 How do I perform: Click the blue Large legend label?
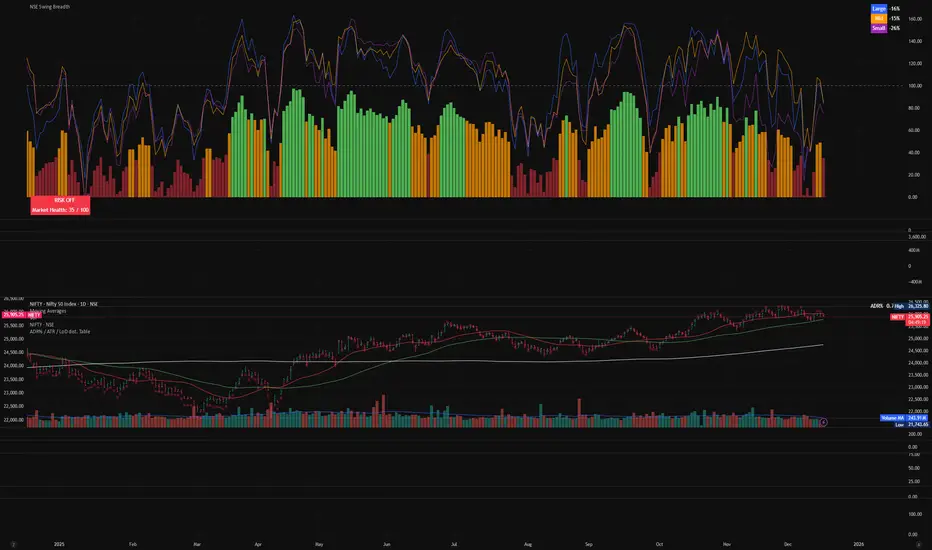pyautogui.click(x=879, y=8)
